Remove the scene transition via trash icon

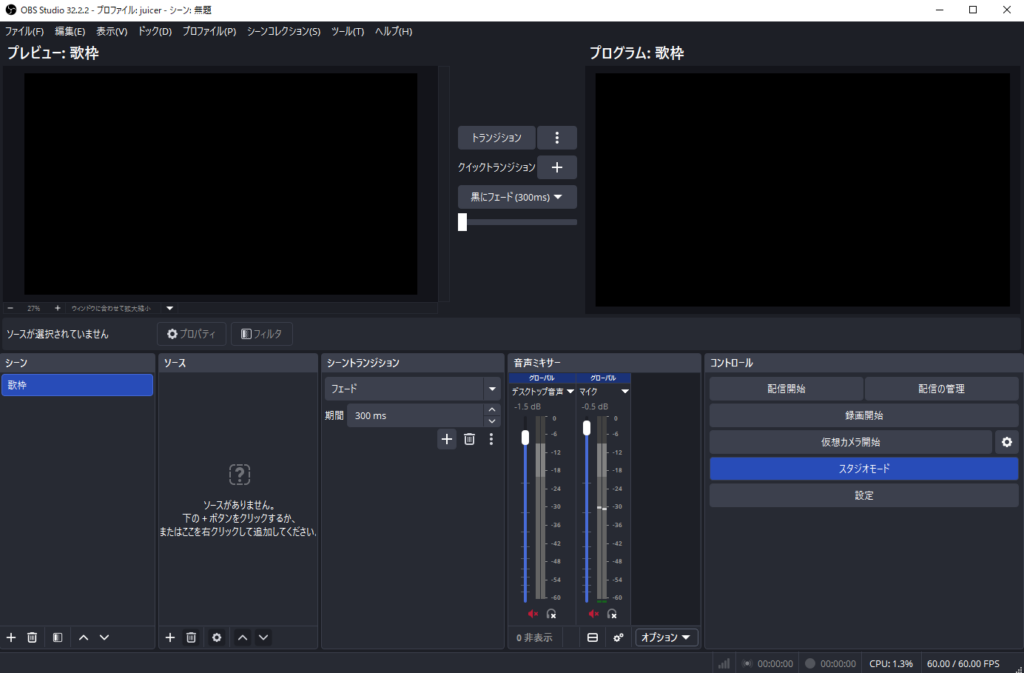470,439
